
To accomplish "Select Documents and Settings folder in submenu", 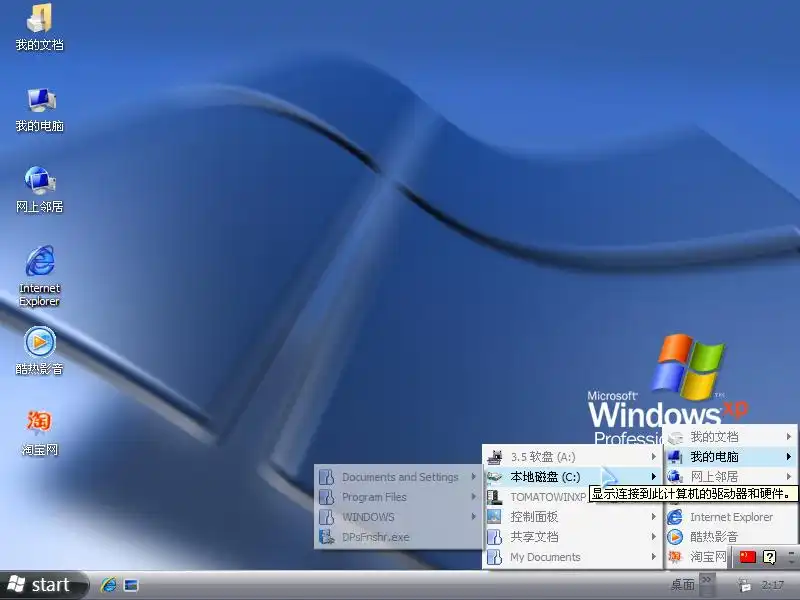I will pos(398,477).
